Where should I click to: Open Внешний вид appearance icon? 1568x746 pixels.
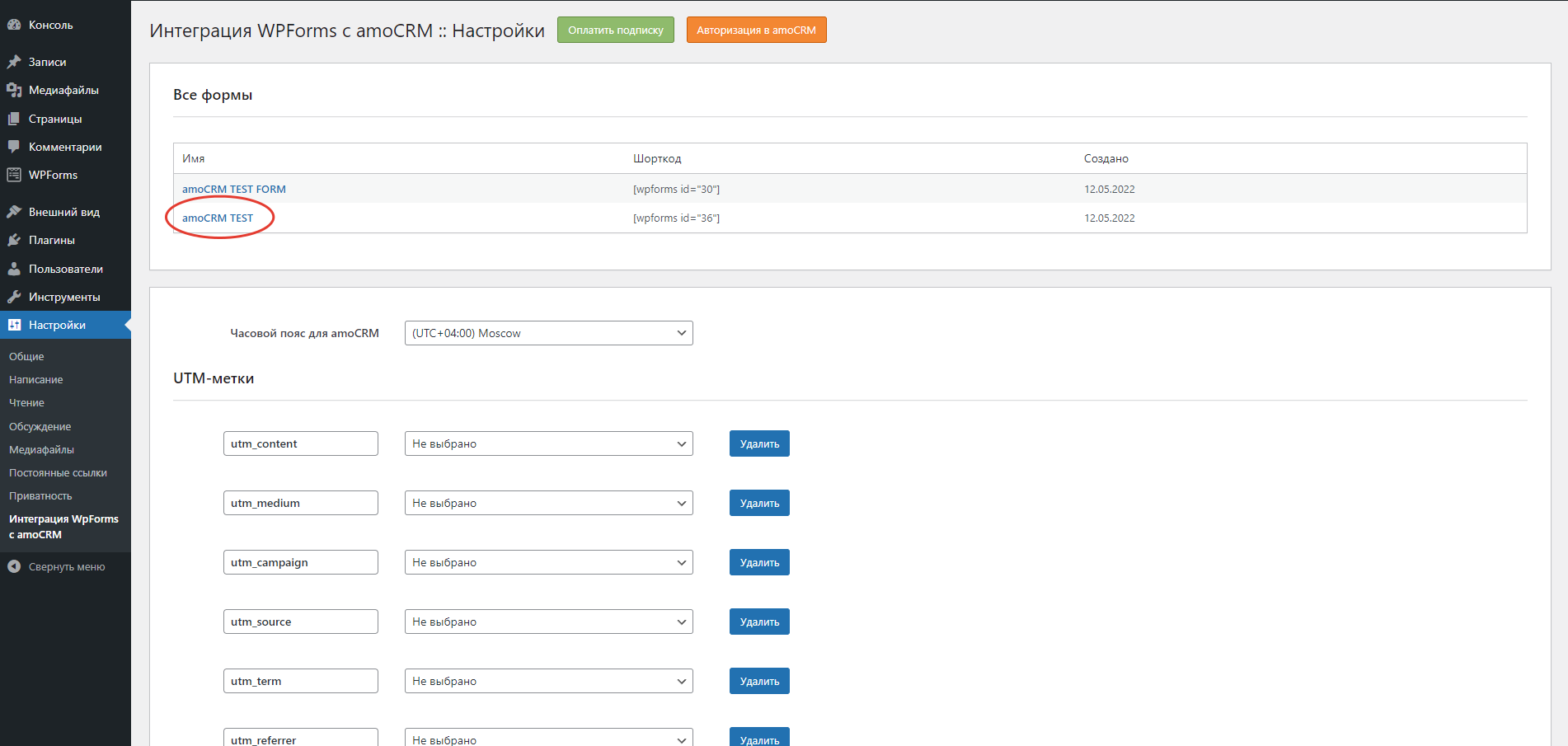click(x=14, y=211)
